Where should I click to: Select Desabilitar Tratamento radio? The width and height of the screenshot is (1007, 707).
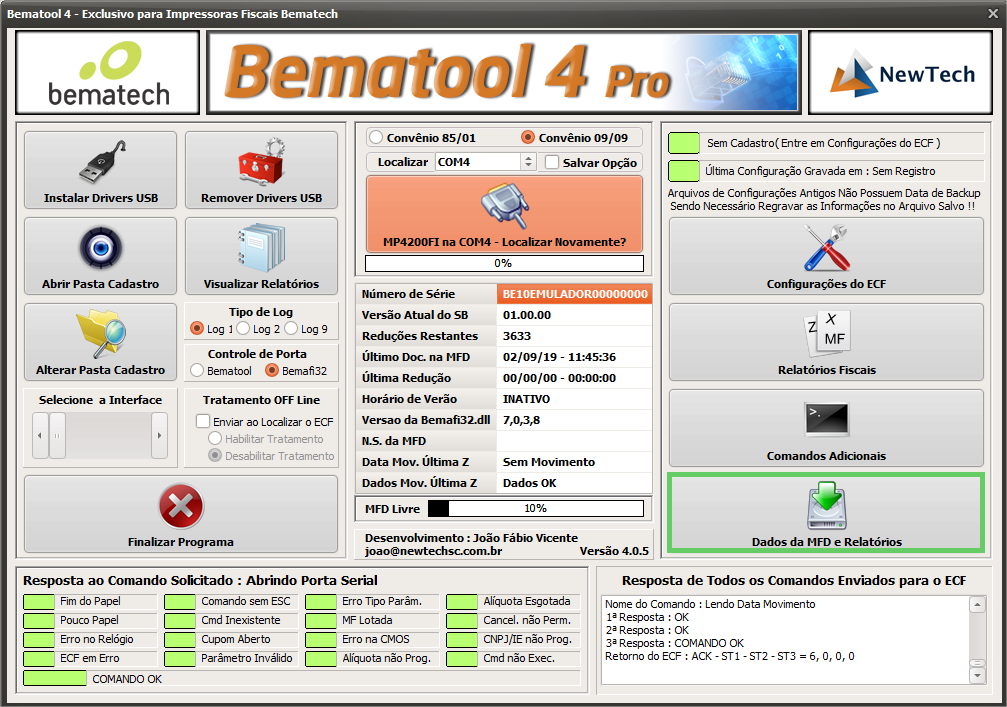tap(215, 455)
